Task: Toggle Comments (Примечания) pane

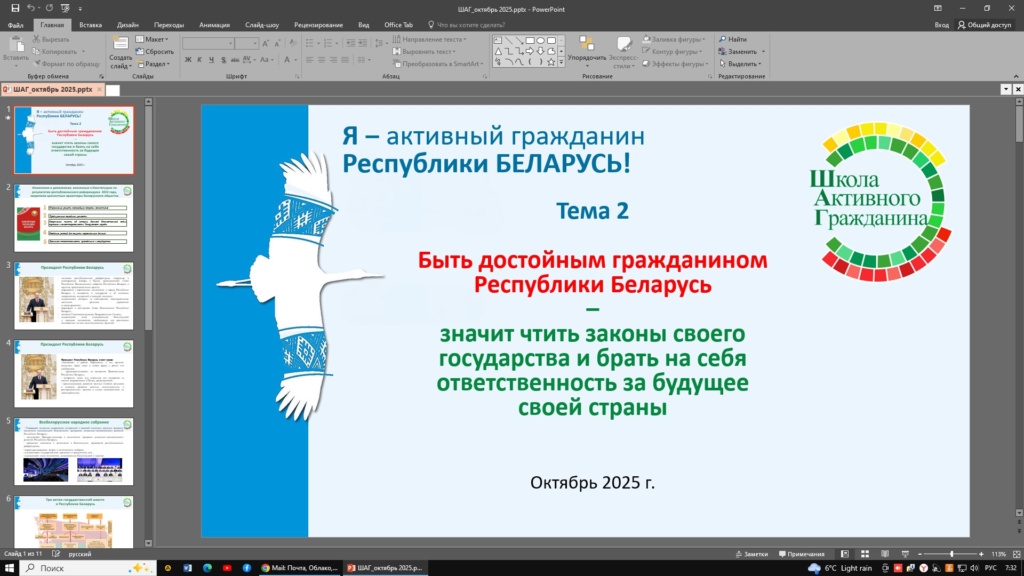Action: (800, 554)
